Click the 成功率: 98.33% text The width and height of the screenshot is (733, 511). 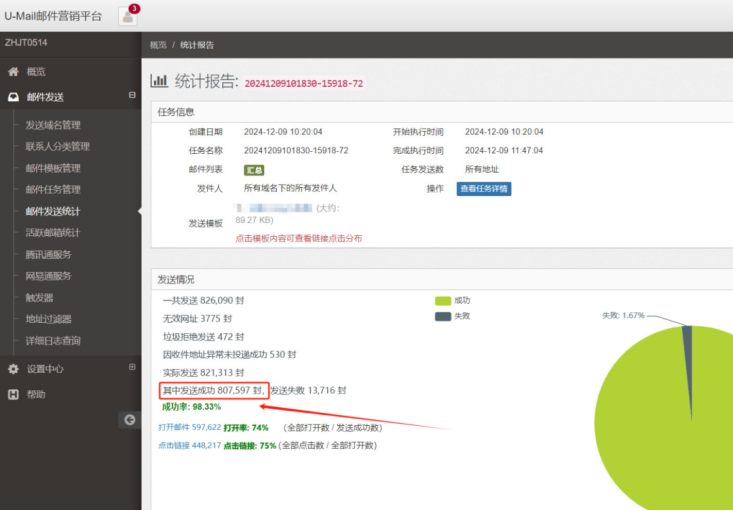pos(191,407)
